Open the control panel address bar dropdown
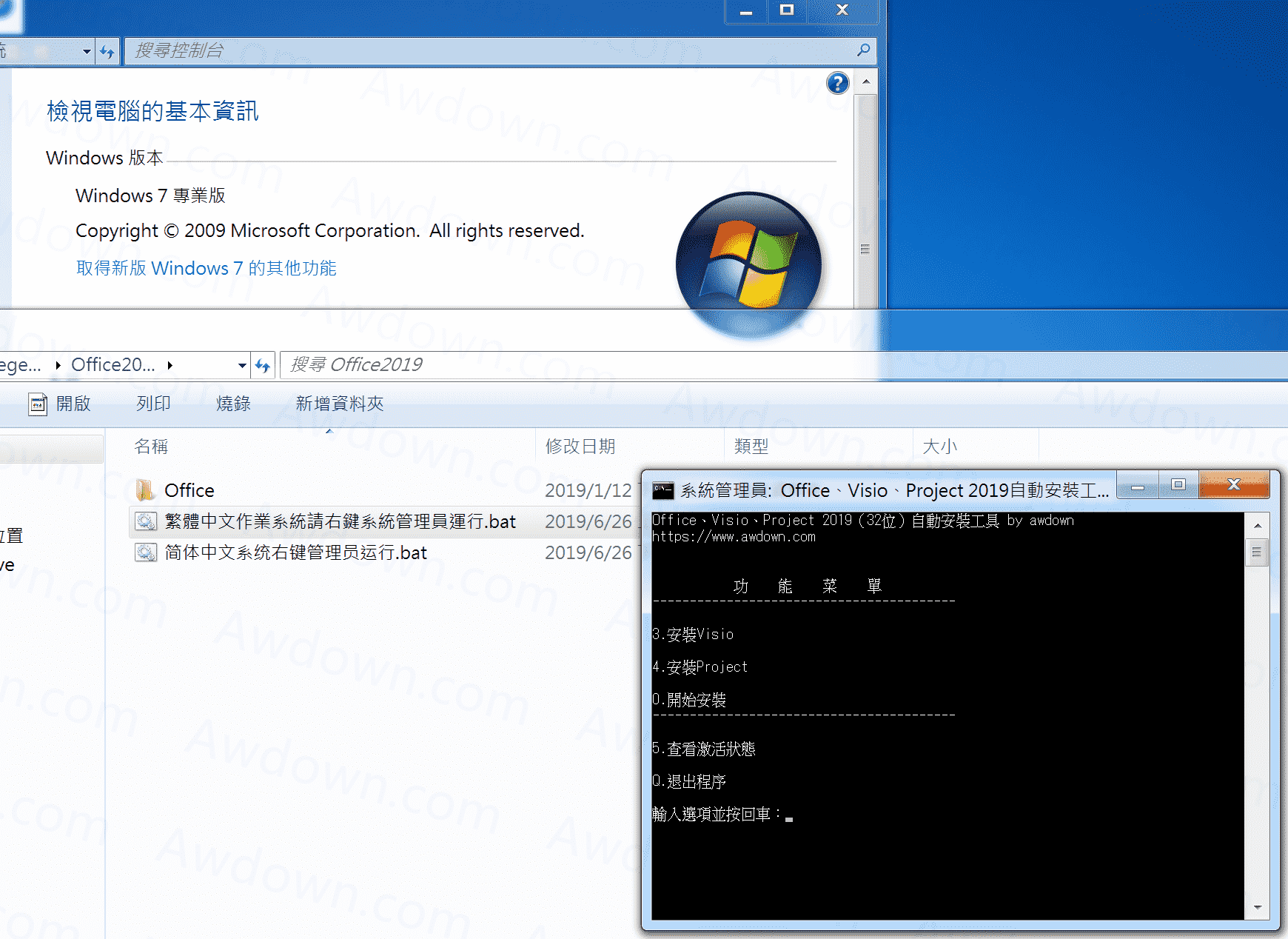1288x939 pixels. 87,51
